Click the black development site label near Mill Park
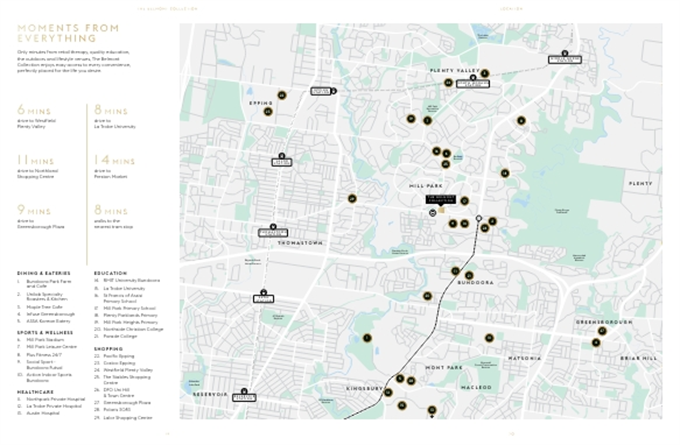The width and height of the screenshot is (680, 445). coord(440,199)
